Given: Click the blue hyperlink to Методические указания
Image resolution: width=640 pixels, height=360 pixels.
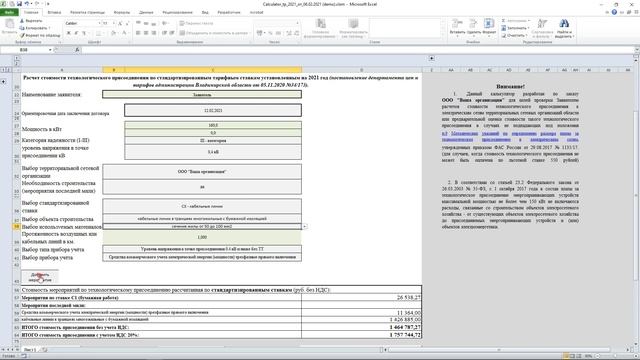Looking at the screenshot, I should [510, 136].
